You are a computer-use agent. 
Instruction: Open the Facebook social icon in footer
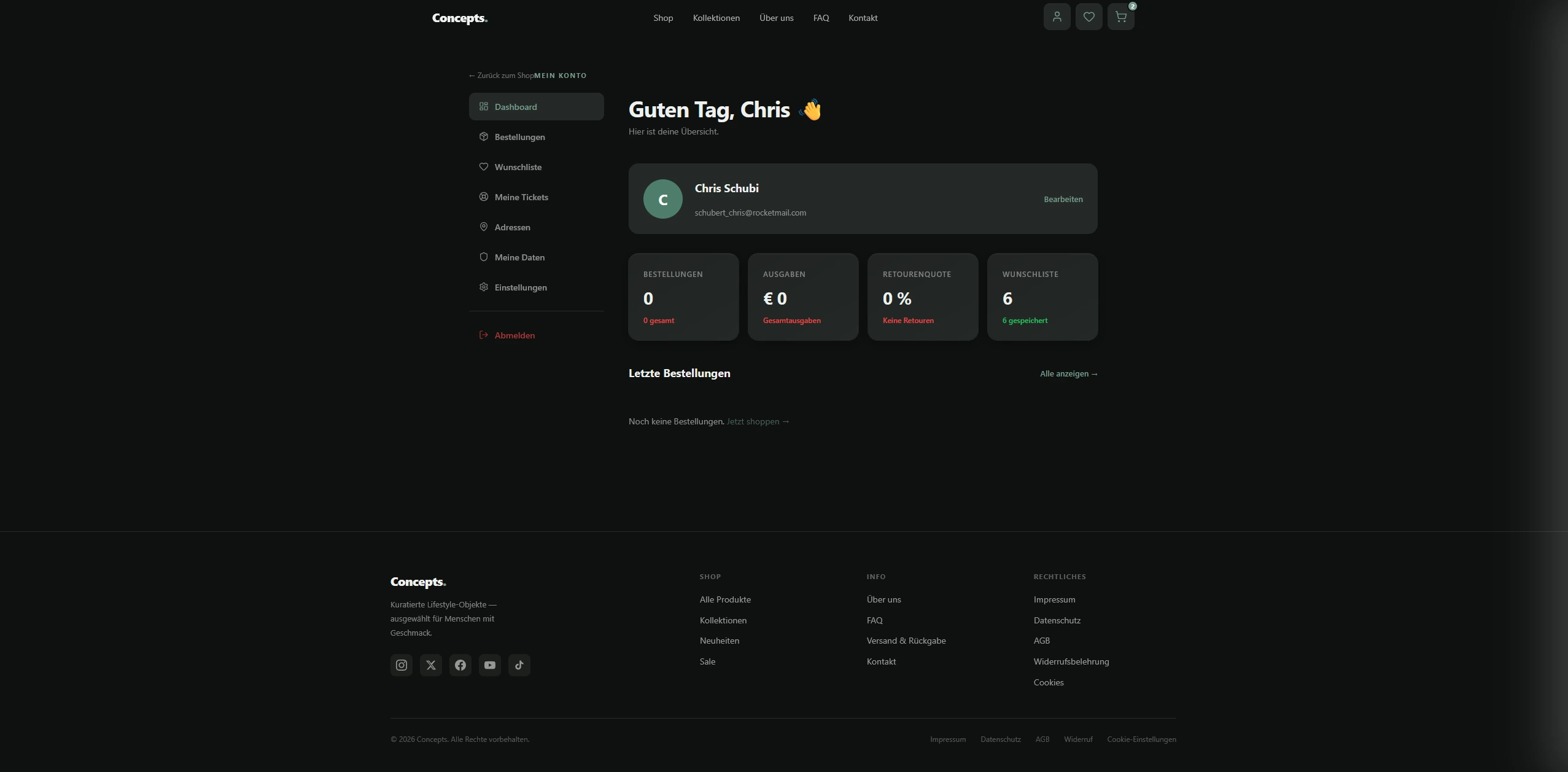[x=460, y=665]
